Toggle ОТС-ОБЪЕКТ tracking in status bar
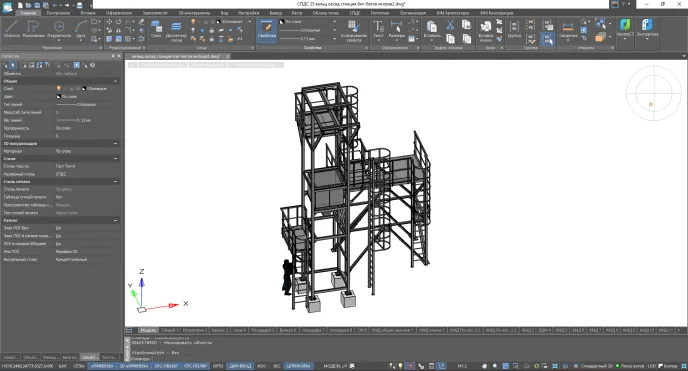688x371 pixels. pyautogui.click(x=166, y=366)
